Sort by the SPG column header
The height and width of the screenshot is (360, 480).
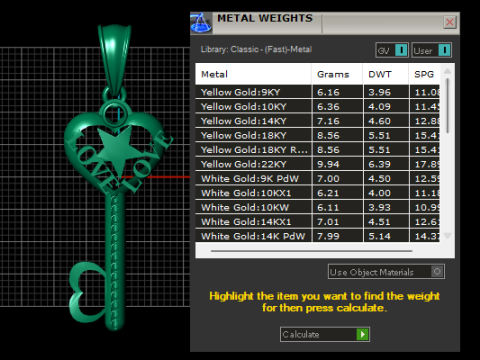(x=424, y=74)
